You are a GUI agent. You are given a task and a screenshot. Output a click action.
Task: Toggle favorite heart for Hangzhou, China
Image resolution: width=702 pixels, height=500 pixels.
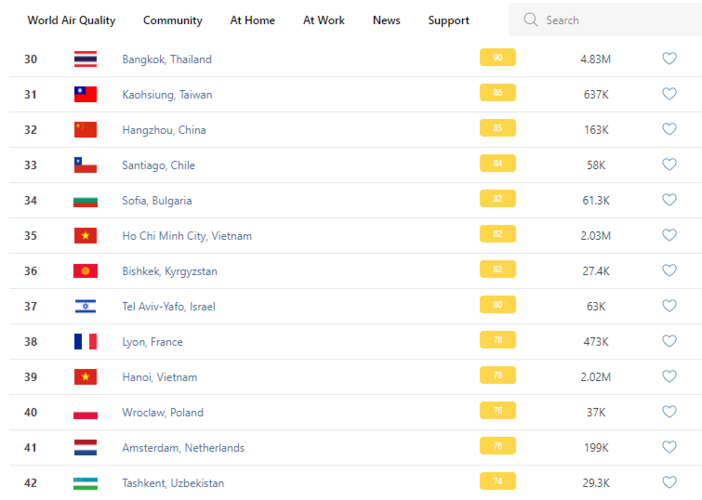coord(669,130)
